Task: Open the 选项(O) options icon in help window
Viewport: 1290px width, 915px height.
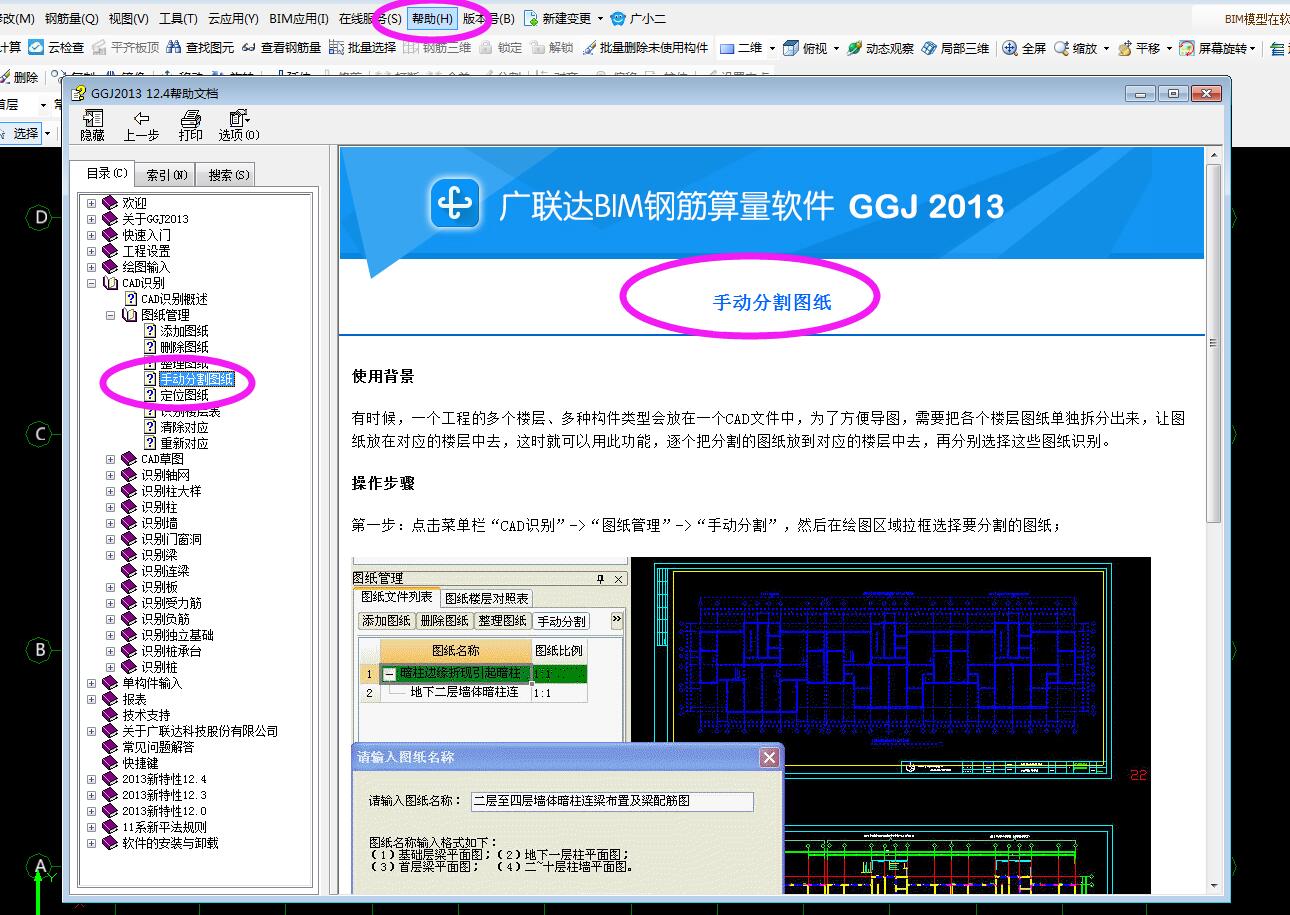Action: [239, 118]
